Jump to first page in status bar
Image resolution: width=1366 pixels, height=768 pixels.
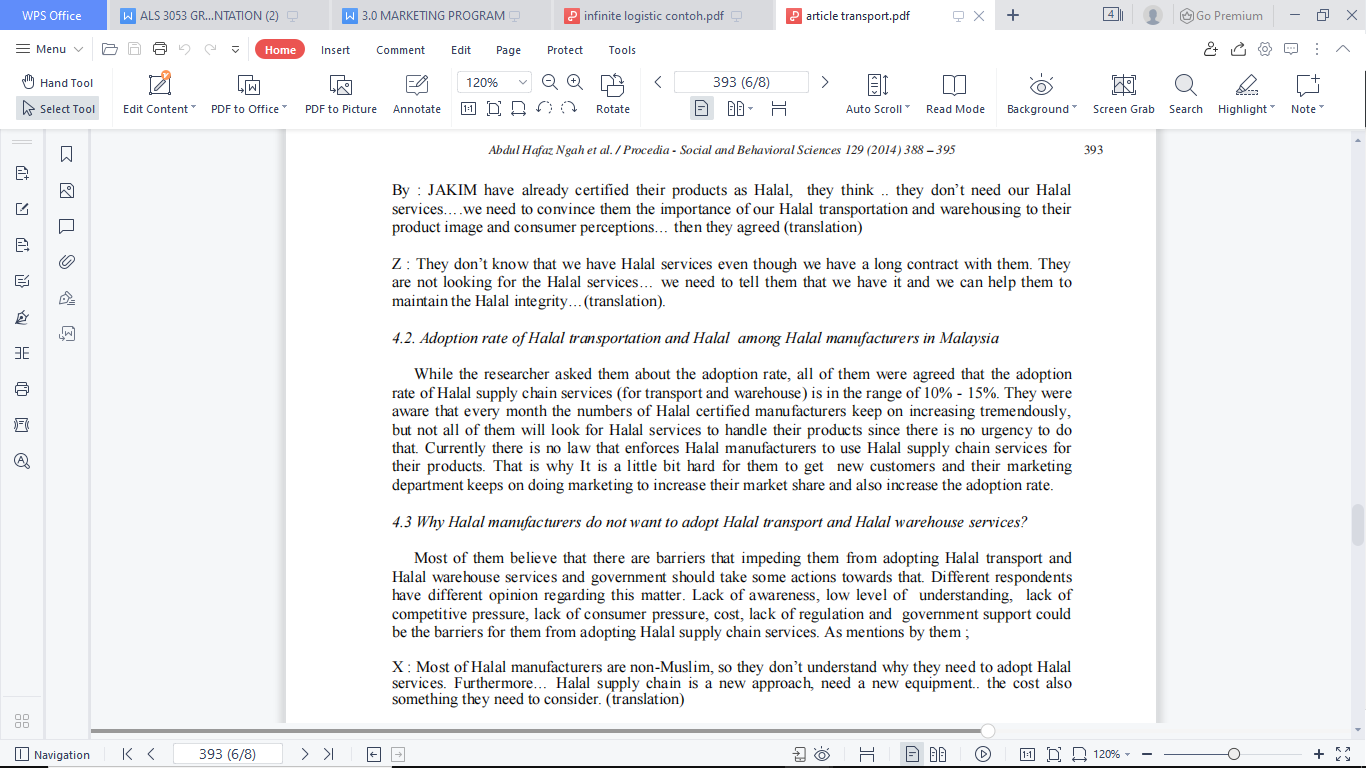click(127, 754)
